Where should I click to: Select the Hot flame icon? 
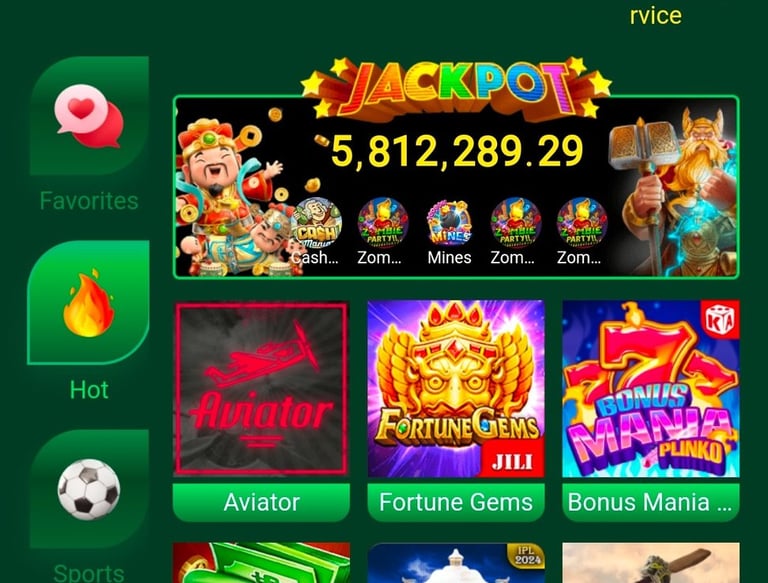(x=89, y=304)
